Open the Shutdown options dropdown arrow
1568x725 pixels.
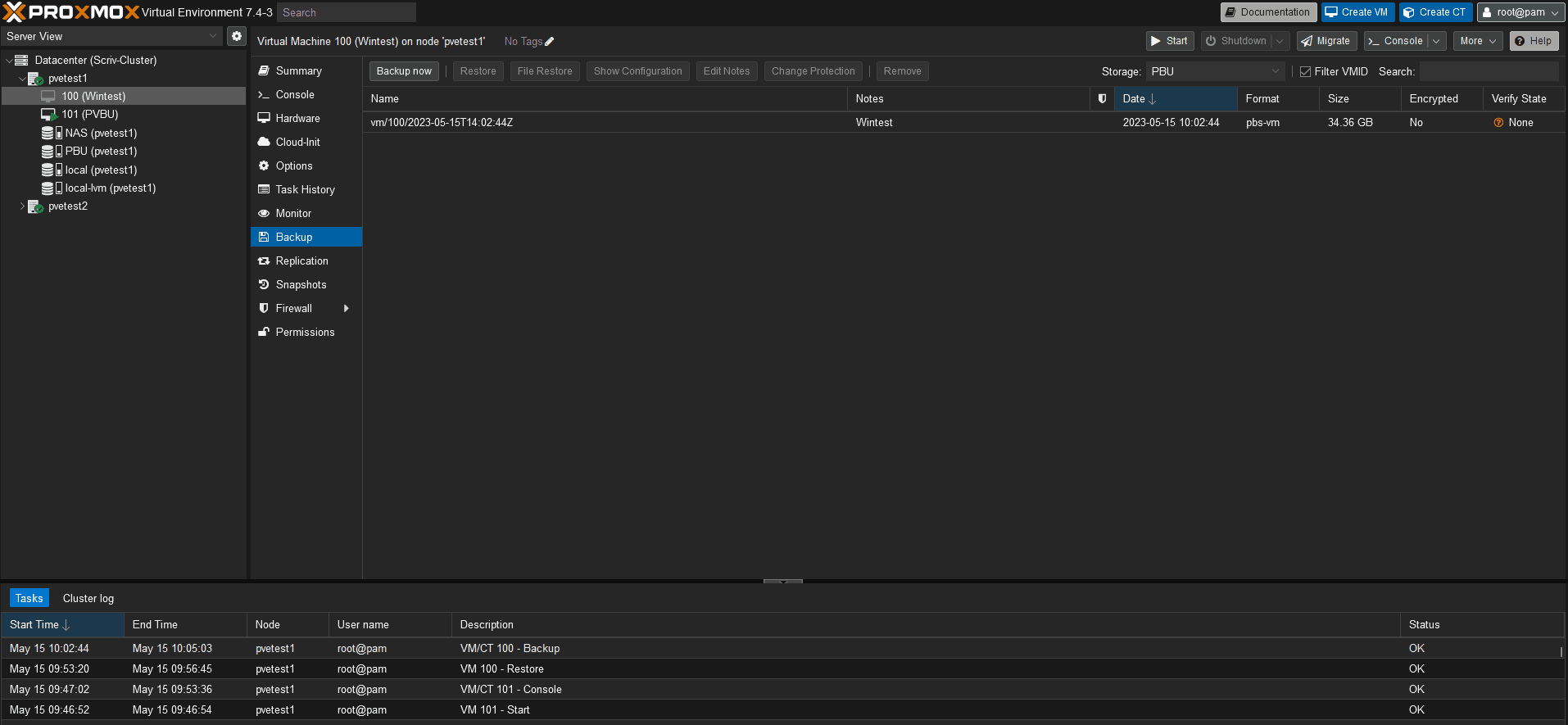click(x=1280, y=41)
